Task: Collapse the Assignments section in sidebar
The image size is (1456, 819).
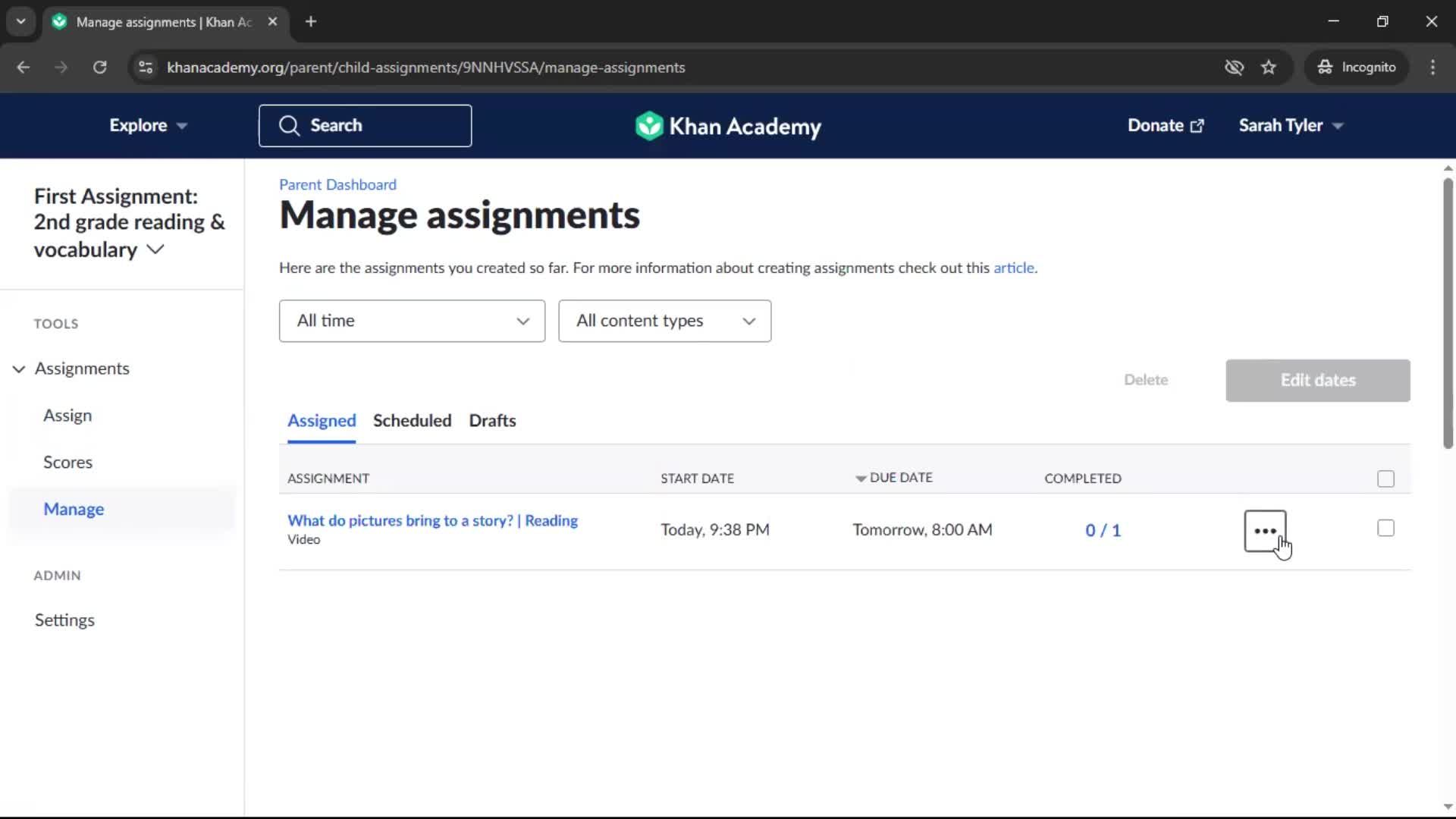Action: tap(19, 369)
